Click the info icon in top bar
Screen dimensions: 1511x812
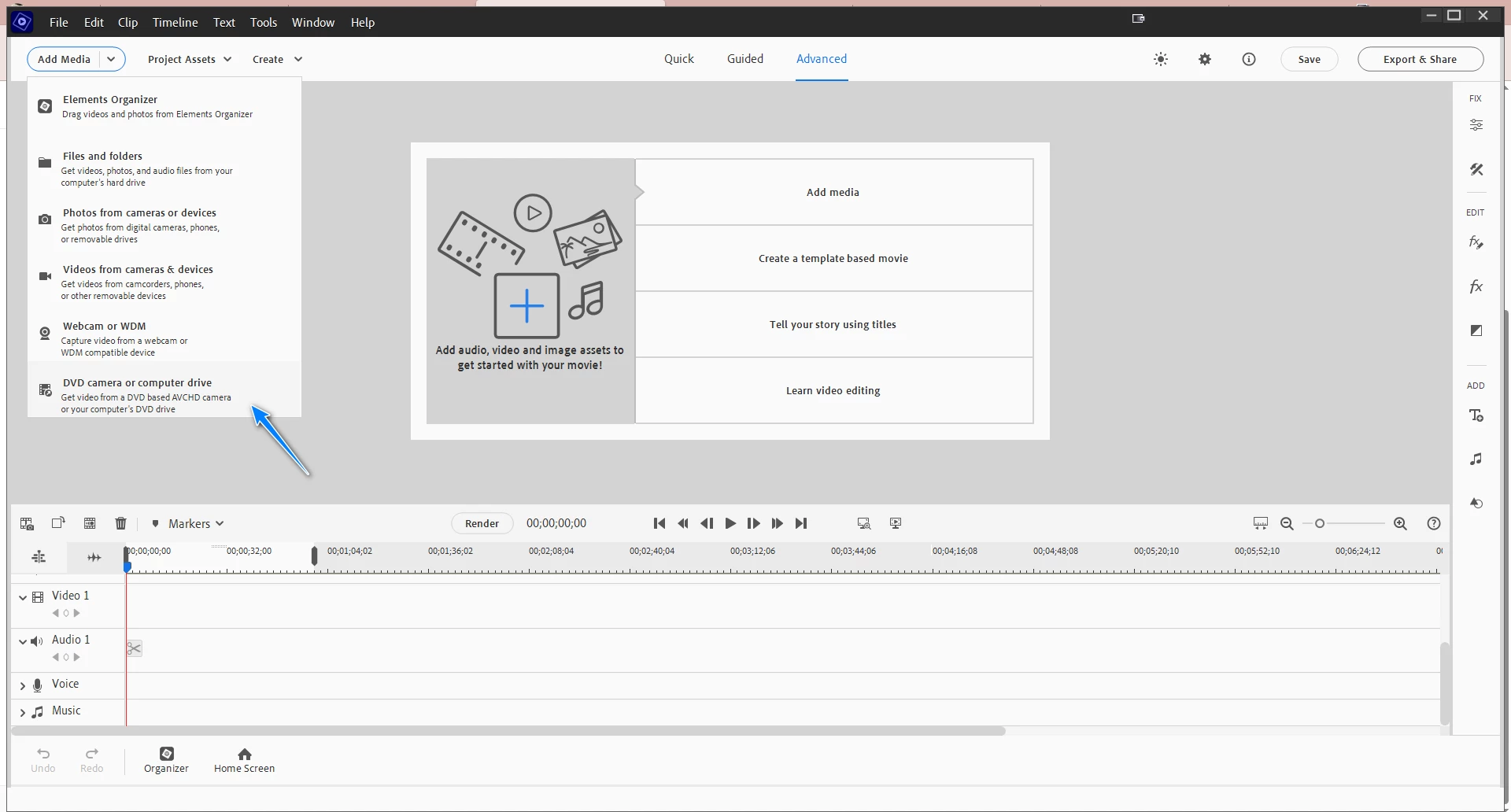(1249, 59)
